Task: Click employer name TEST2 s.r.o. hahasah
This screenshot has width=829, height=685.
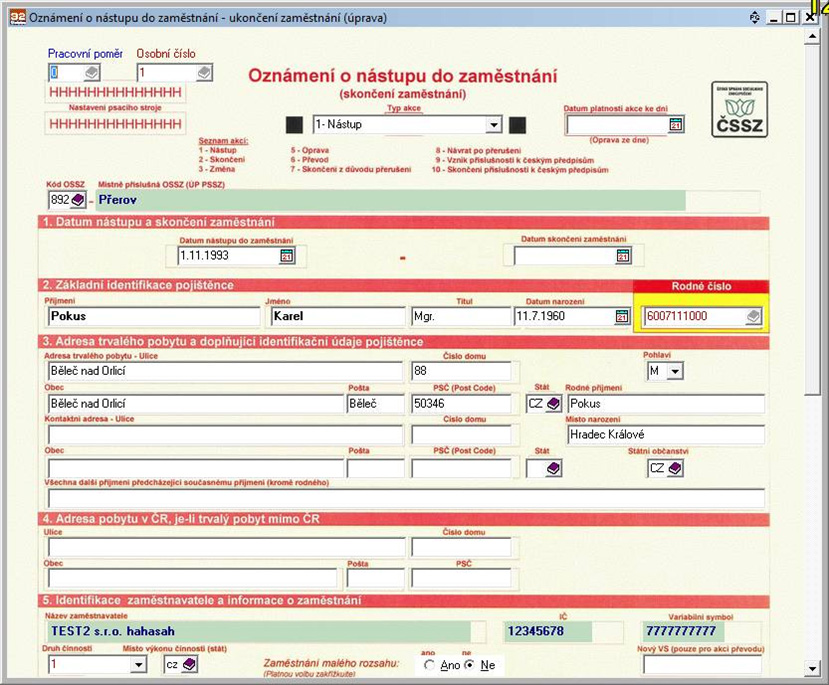Action: coord(113,631)
